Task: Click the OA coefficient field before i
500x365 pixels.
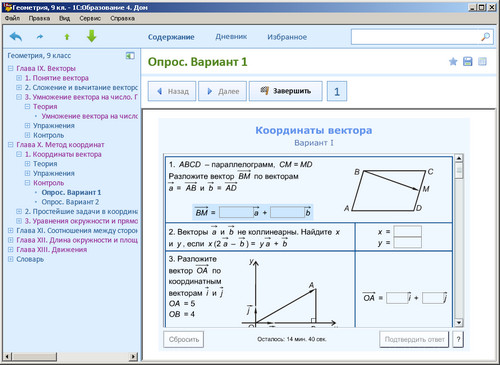Action: [397, 298]
